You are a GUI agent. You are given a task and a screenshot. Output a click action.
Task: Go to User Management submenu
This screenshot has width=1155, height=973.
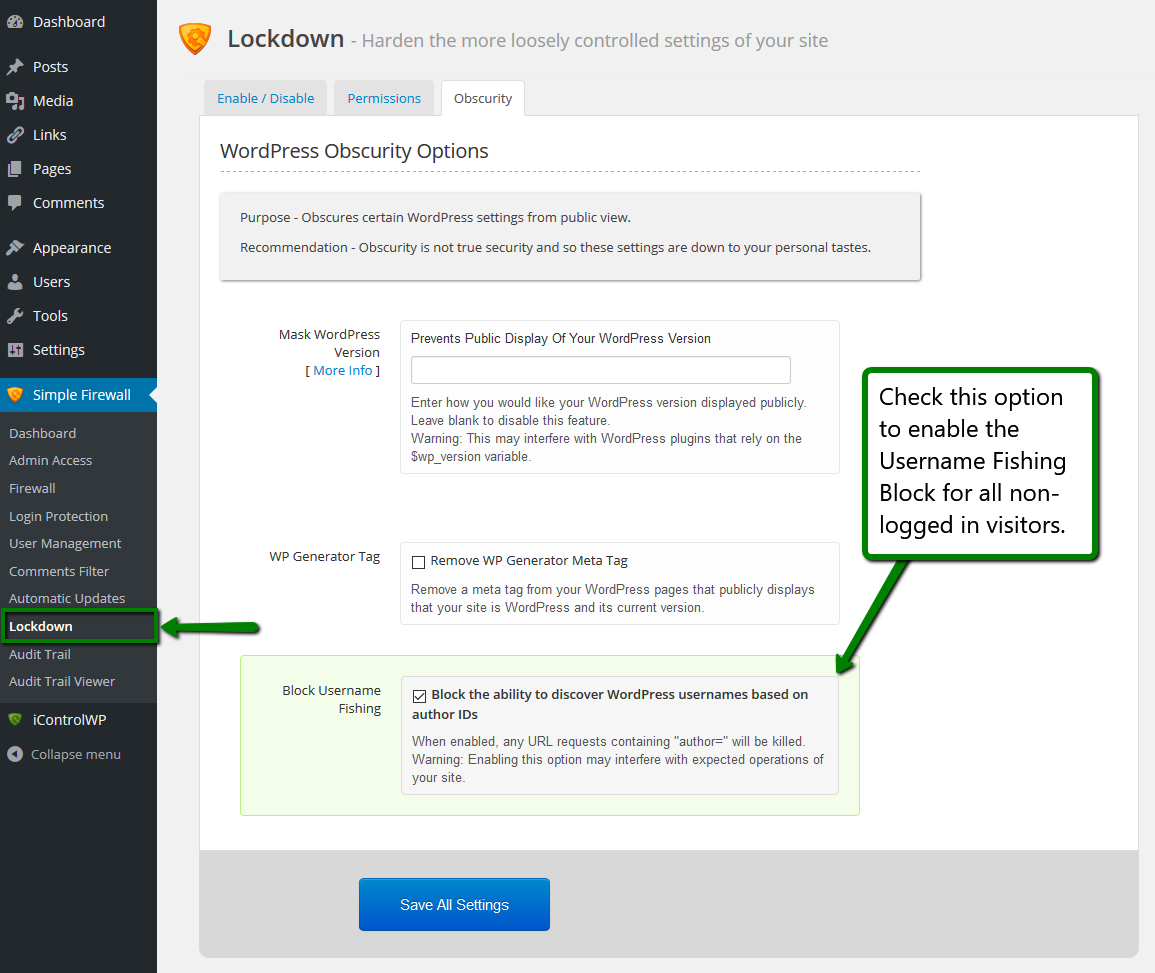[65, 544]
